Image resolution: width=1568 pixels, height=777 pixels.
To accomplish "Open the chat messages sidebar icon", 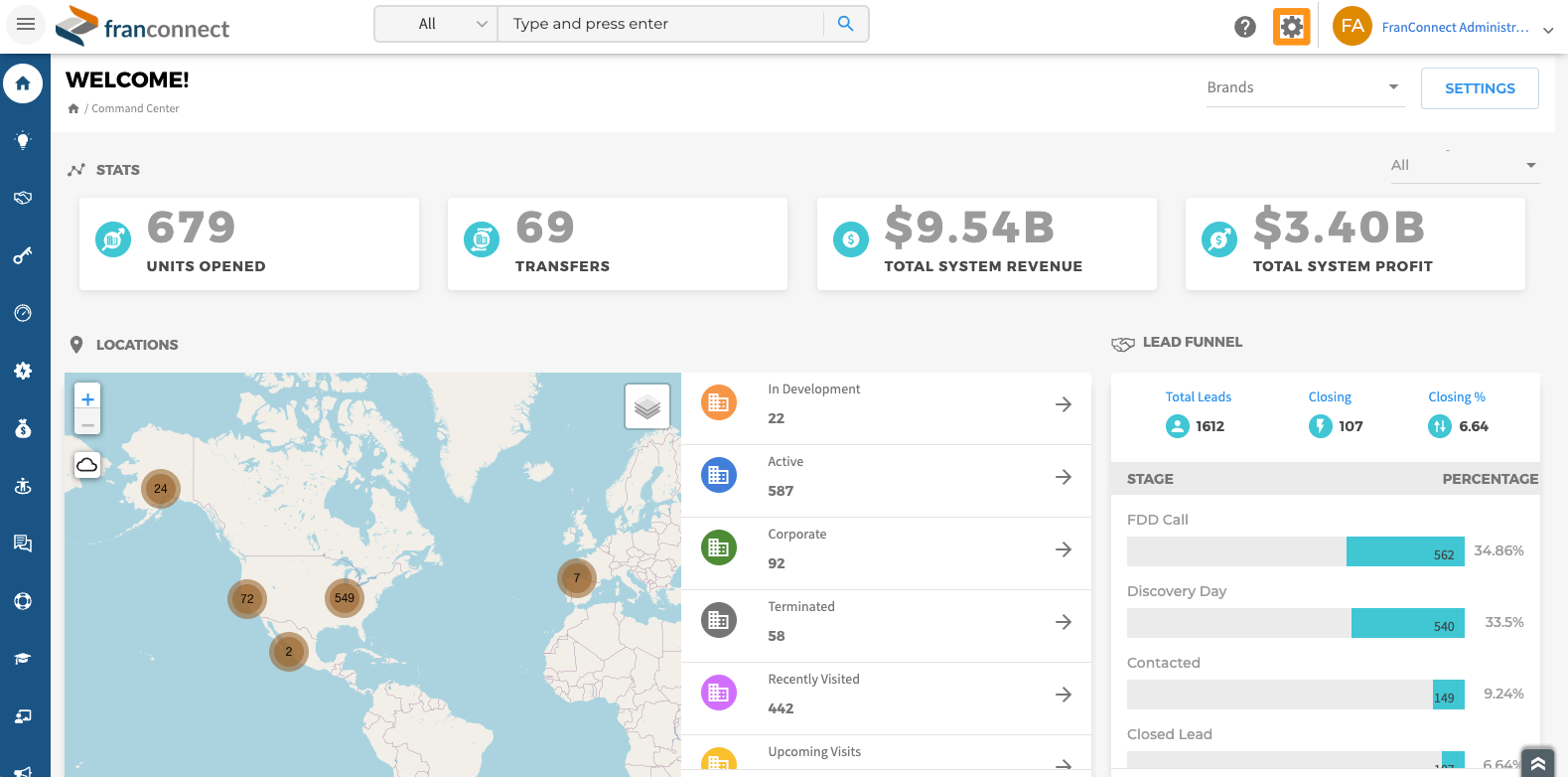I will [x=23, y=544].
